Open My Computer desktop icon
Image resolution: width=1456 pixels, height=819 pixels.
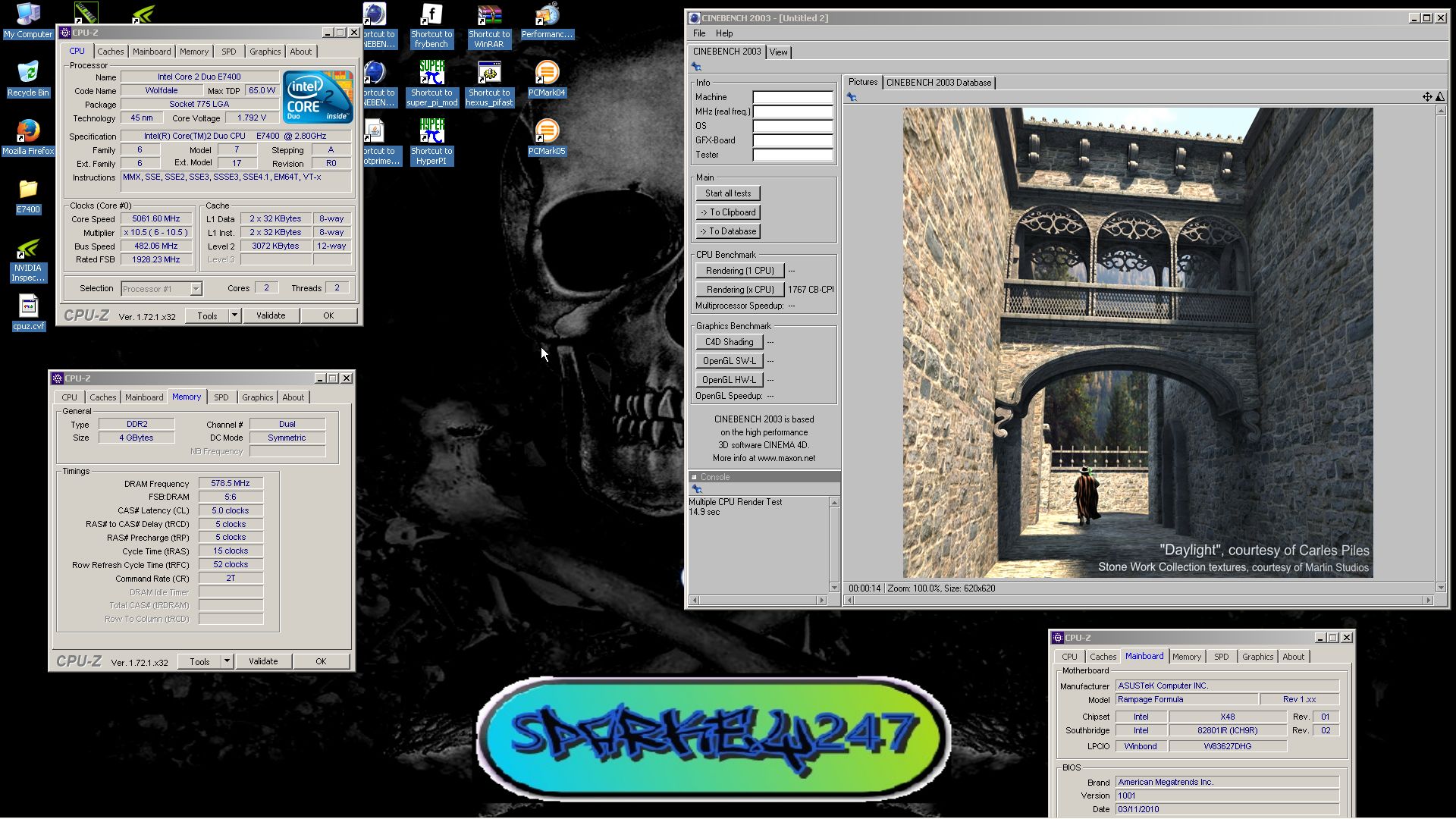28,20
